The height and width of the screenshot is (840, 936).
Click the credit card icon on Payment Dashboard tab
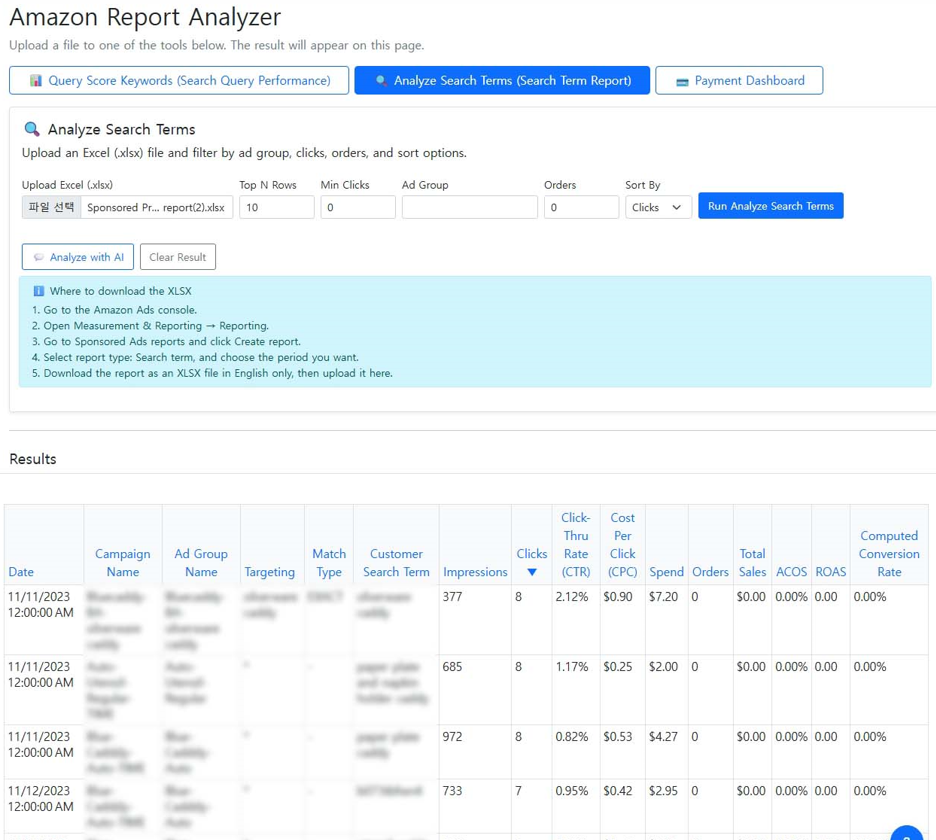point(682,79)
